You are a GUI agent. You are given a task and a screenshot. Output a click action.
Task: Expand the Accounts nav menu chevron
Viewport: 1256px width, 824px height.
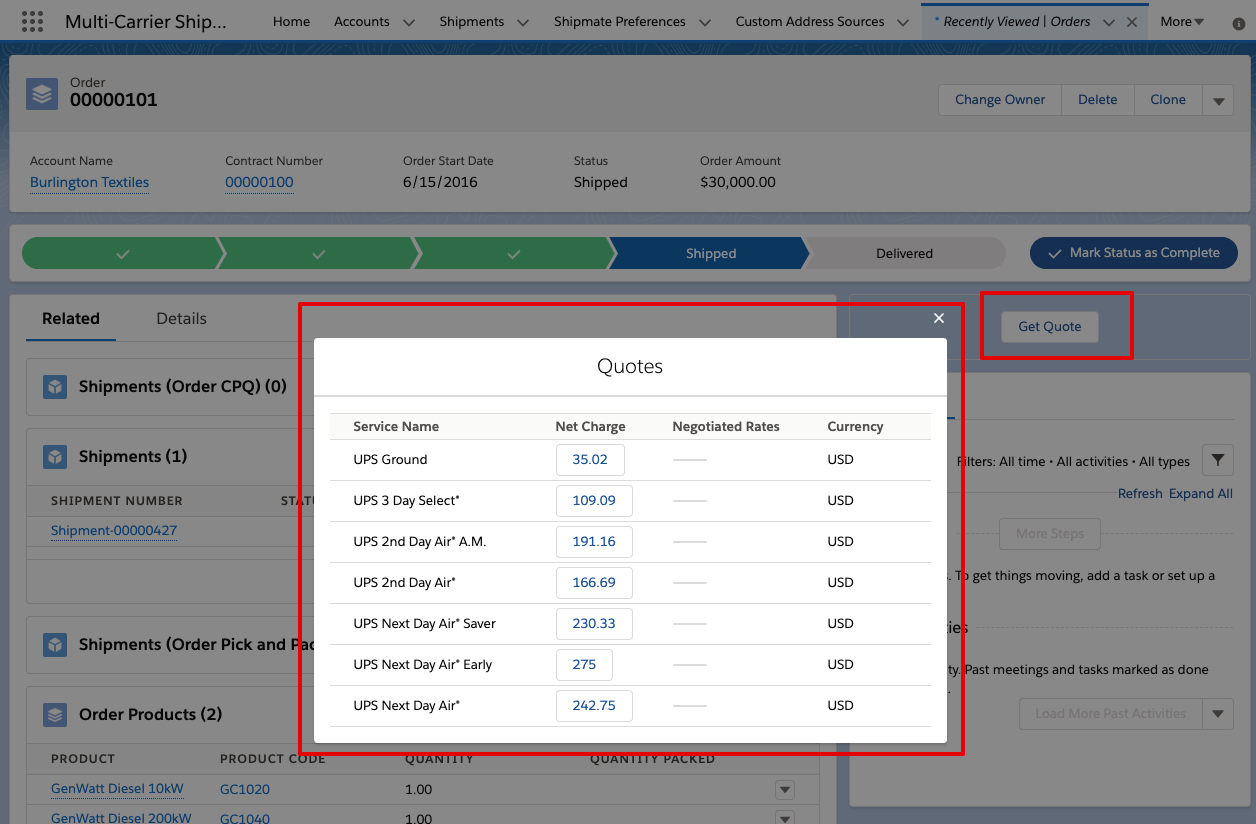(408, 22)
